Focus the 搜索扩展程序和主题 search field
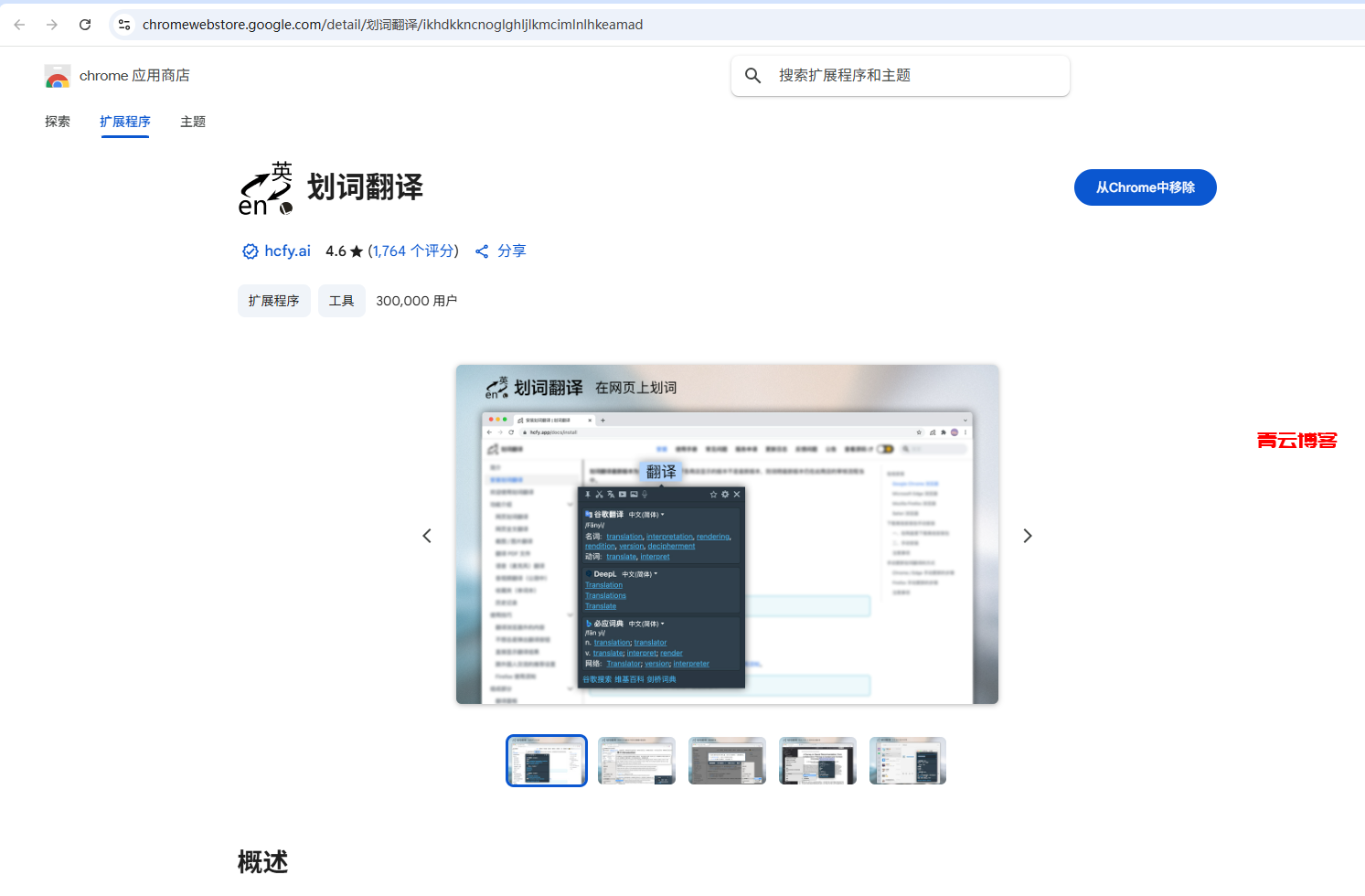The height and width of the screenshot is (896, 1365). (901, 76)
